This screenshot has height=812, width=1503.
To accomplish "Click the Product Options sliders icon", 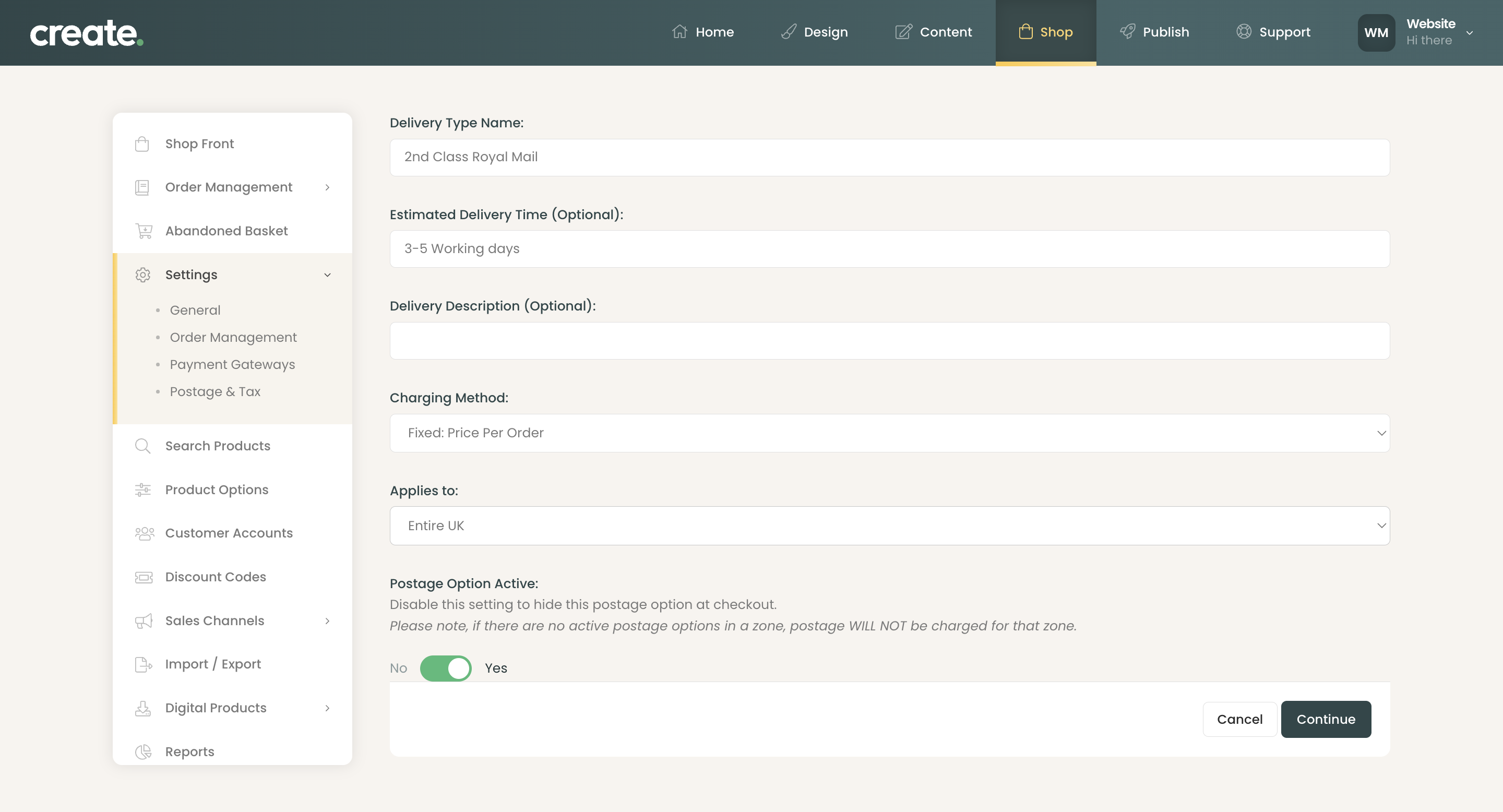I will [143, 490].
